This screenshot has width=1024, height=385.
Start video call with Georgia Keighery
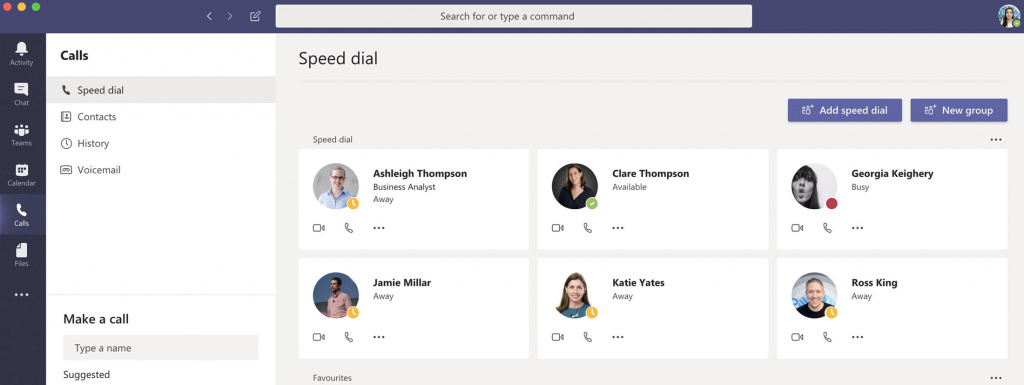click(797, 228)
